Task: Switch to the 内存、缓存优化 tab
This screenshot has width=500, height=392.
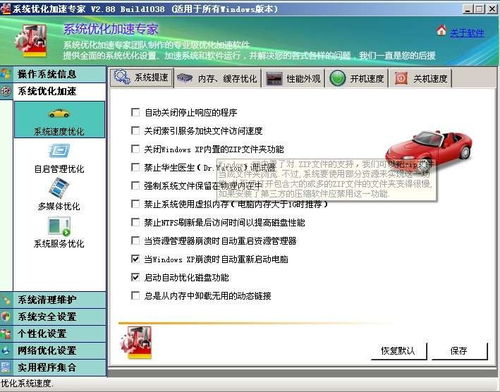Action: [217, 79]
